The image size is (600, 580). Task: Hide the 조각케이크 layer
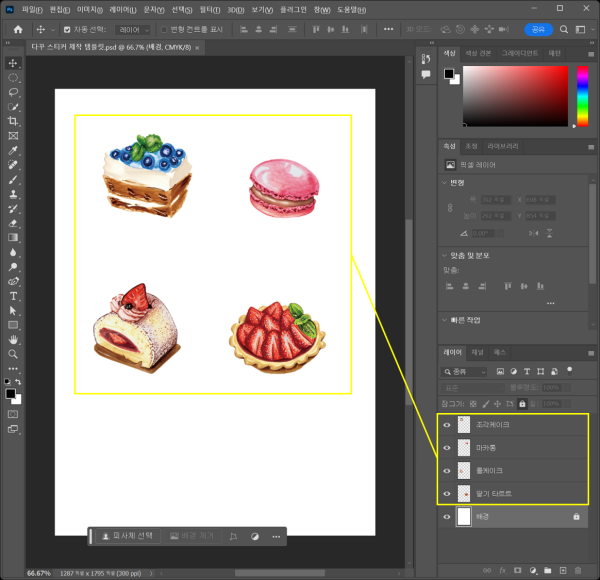click(x=447, y=425)
